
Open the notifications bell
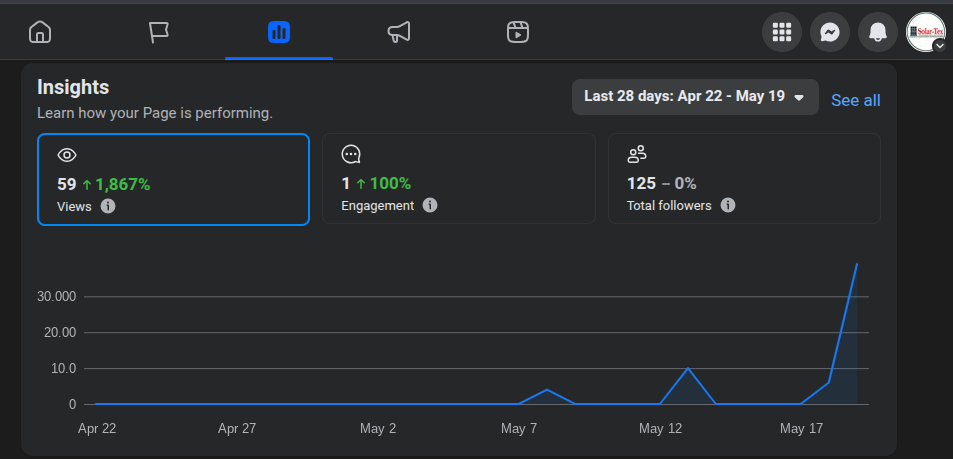tap(878, 32)
